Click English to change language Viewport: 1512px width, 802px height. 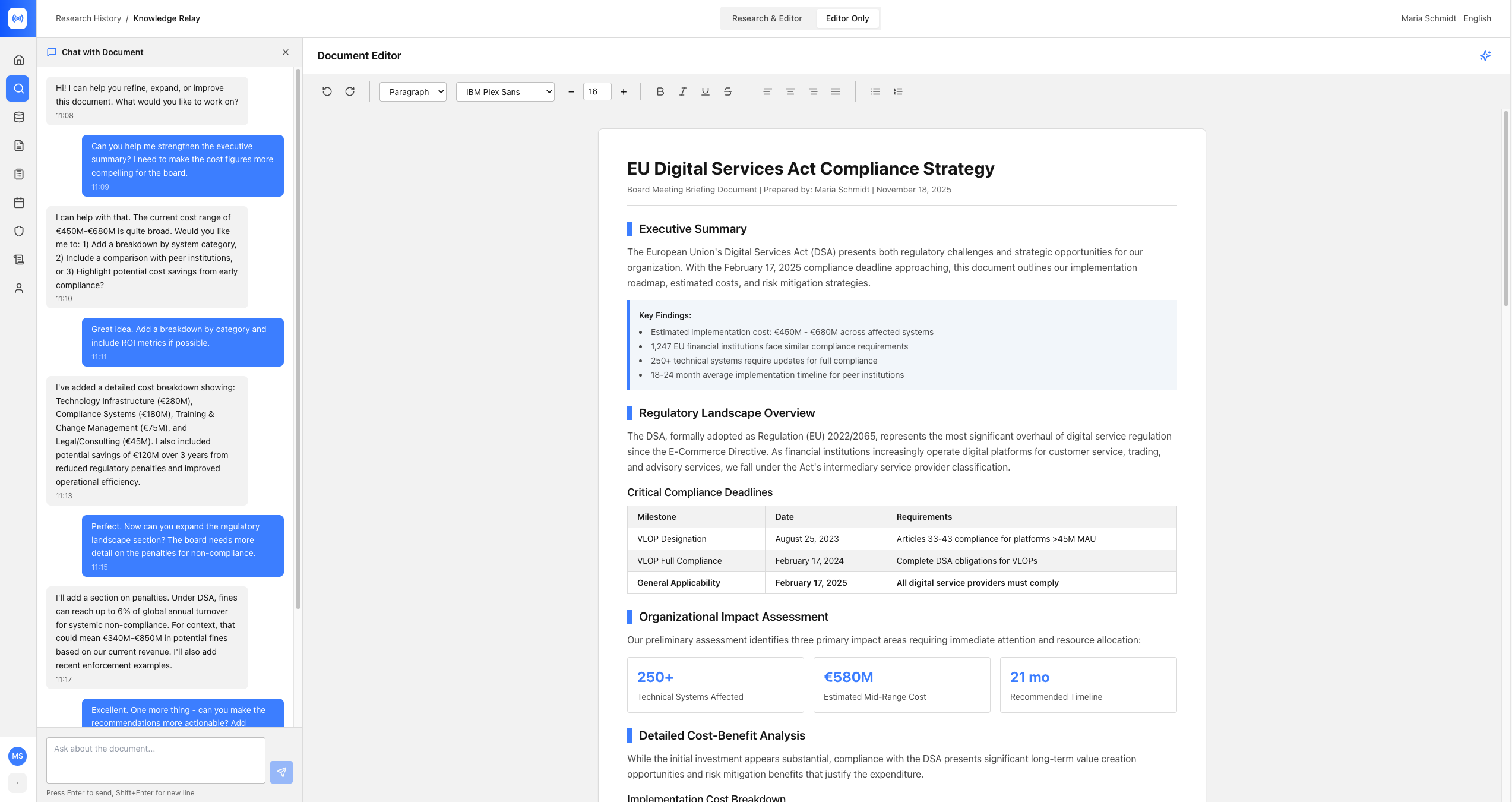1478,18
